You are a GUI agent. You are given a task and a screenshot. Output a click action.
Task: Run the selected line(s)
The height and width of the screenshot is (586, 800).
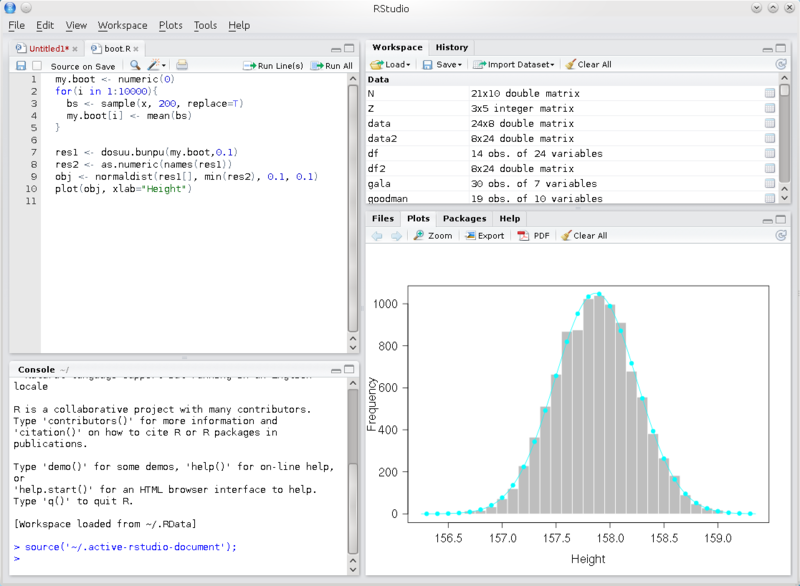click(273, 66)
